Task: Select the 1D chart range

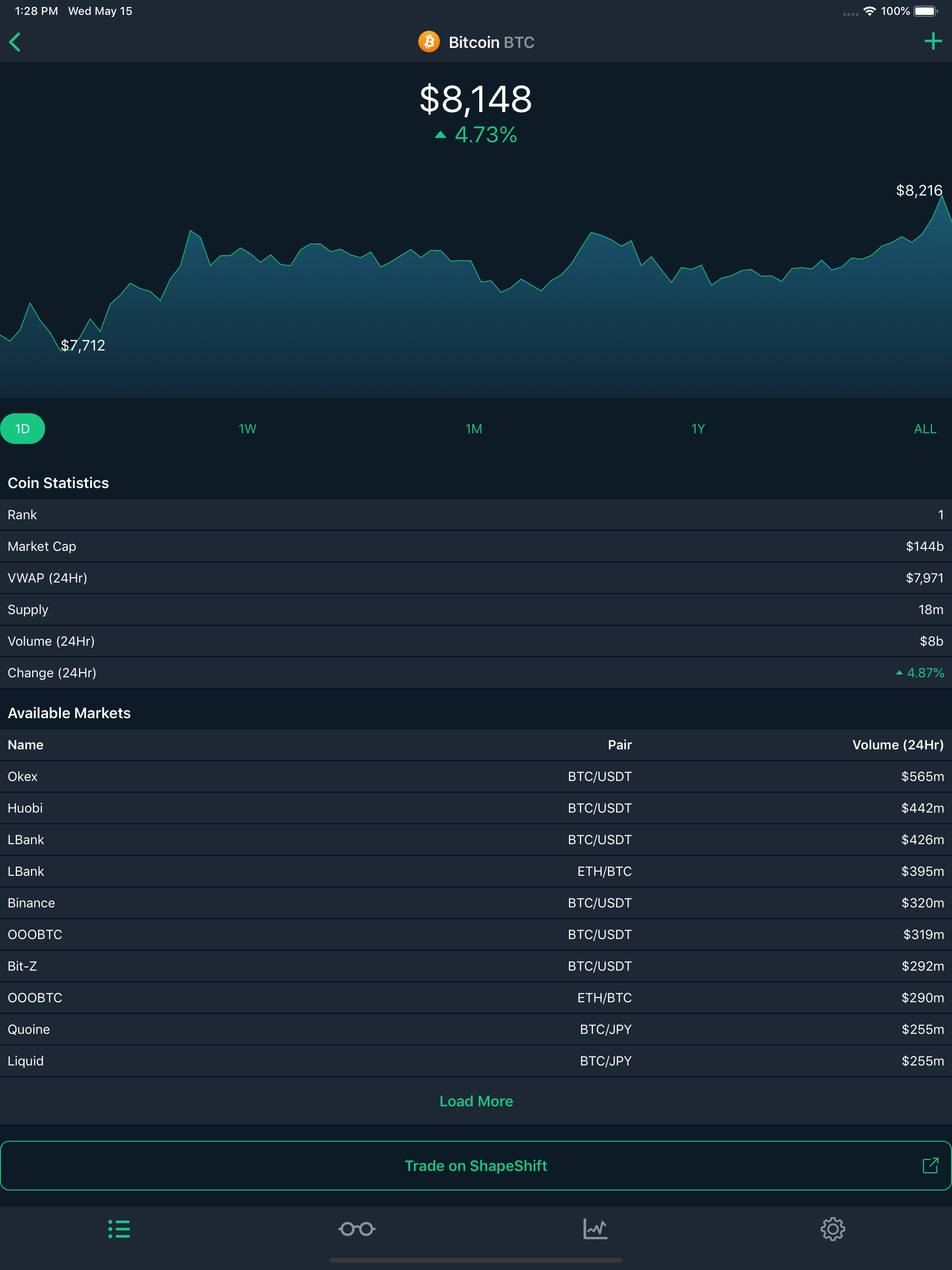Action: (x=22, y=429)
